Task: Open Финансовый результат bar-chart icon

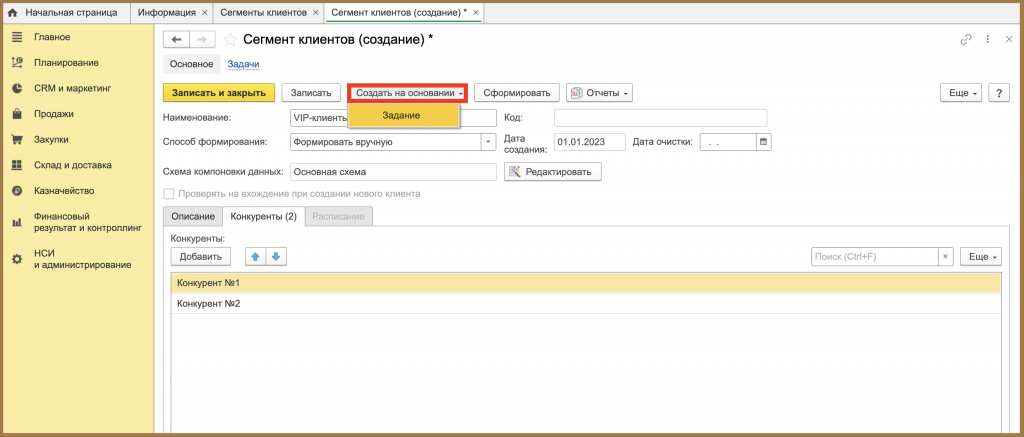Action: [x=18, y=222]
